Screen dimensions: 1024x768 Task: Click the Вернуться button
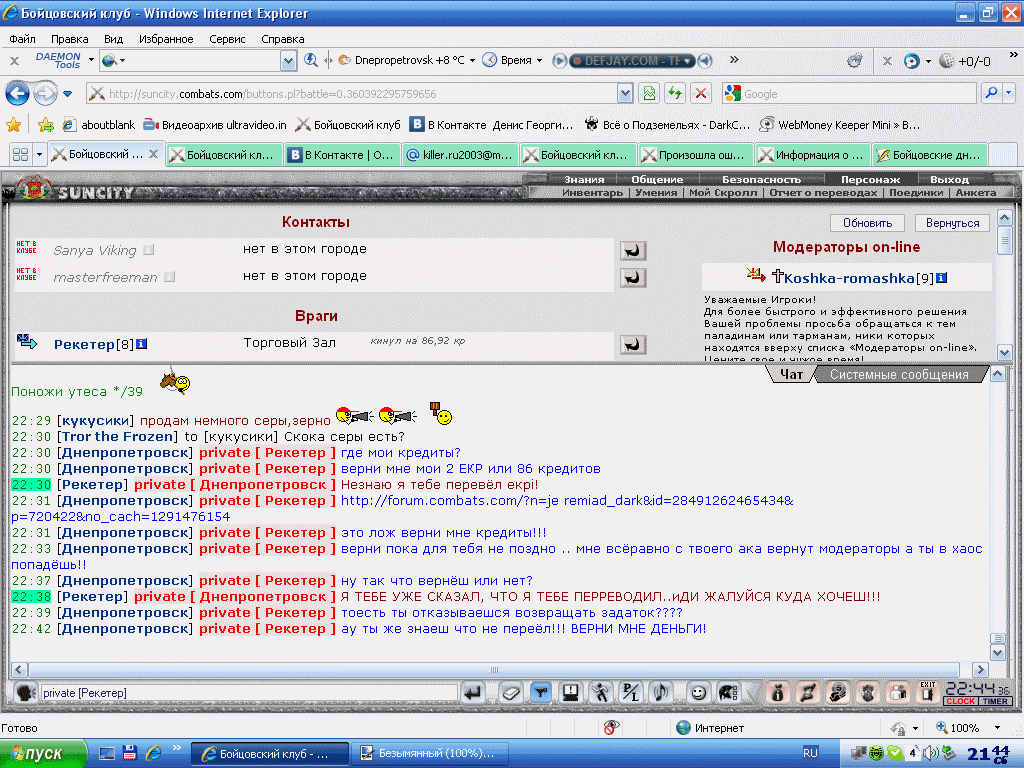(x=952, y=223)
